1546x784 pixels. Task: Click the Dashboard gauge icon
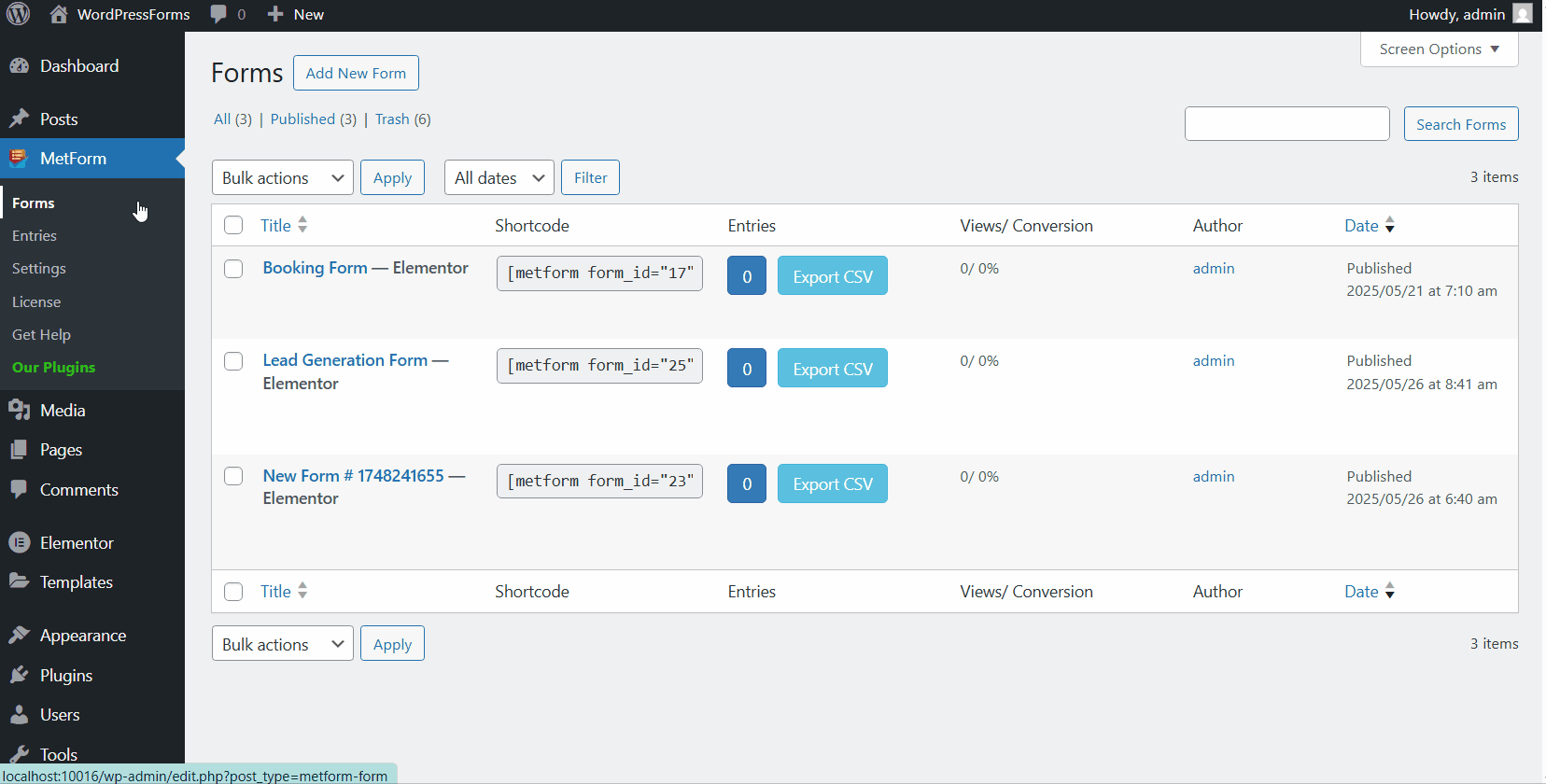19,66
